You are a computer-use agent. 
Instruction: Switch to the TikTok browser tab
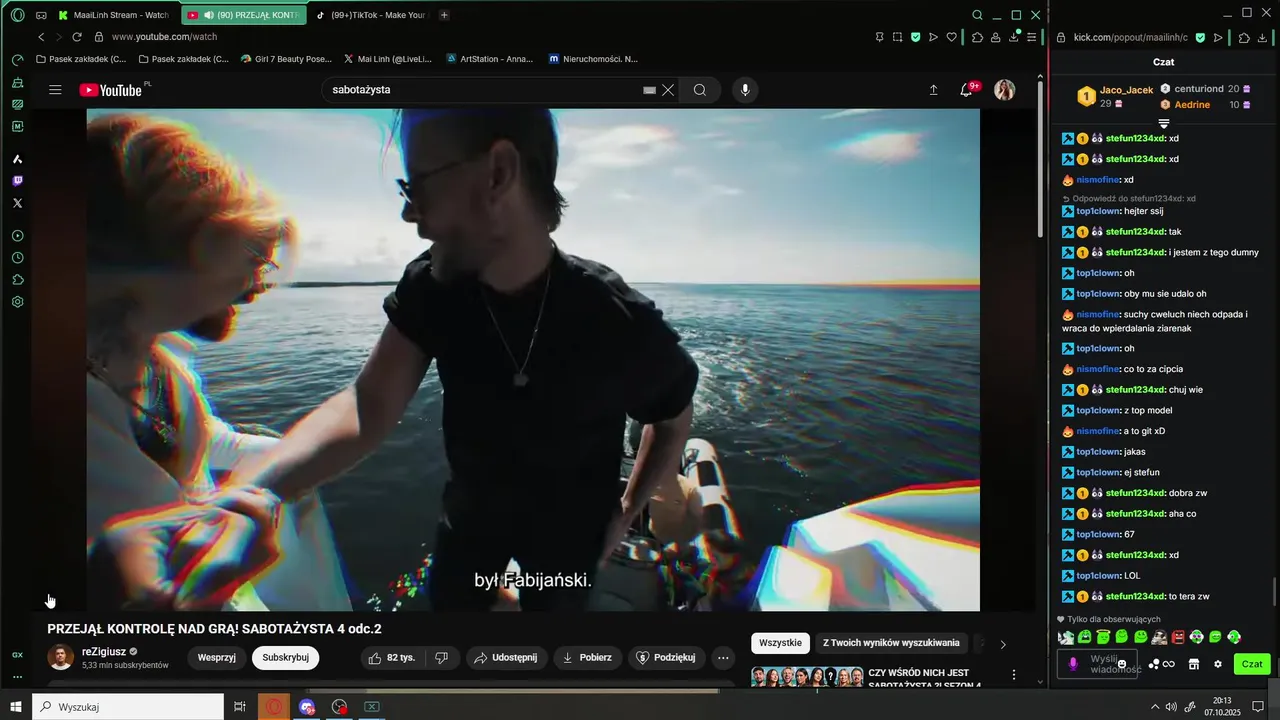[370, 15]
